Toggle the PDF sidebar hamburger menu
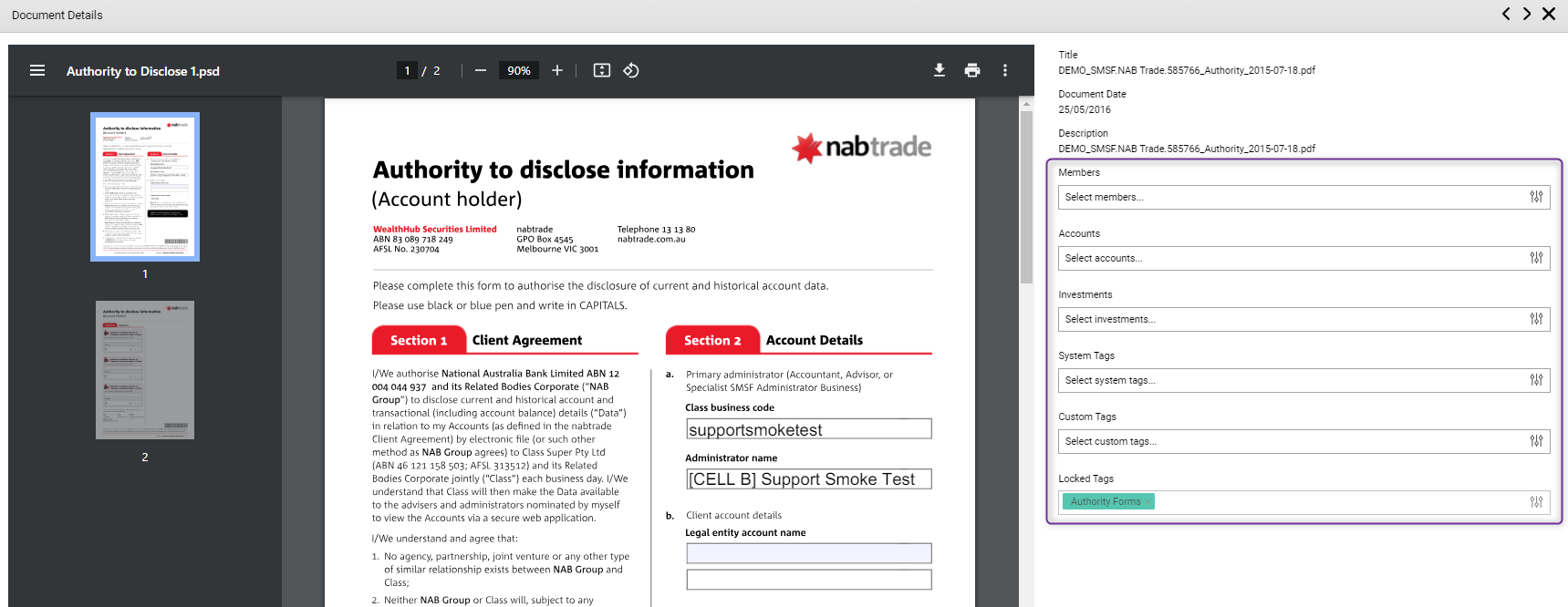The width and height of the screenshot is (1568, 607). pos(37,70)
